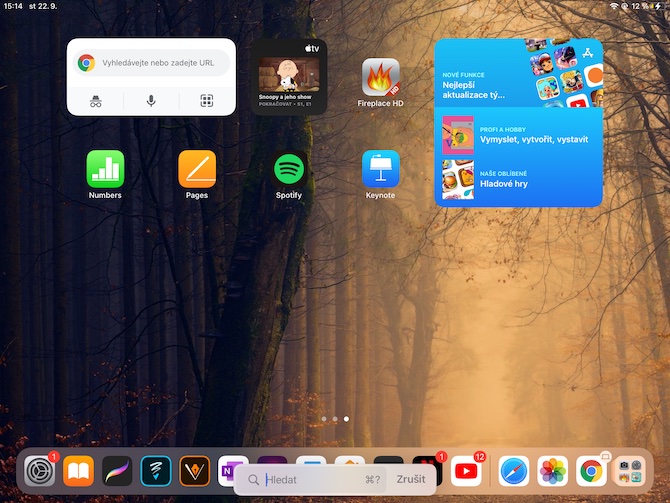Open the Numbers app
Screen dimensions: 670x503
point(105,169)
